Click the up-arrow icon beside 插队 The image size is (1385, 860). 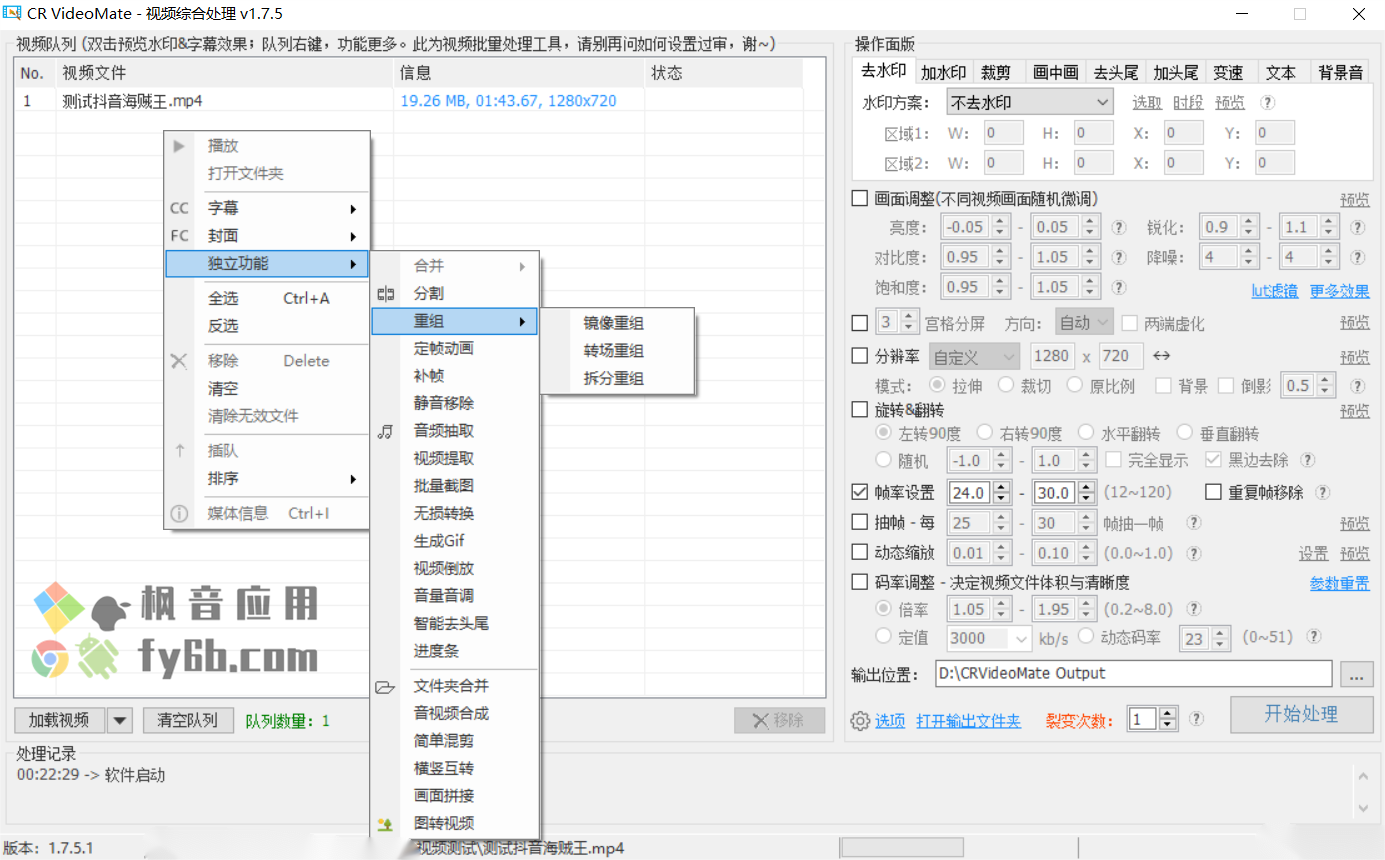click(x=179, y=451)
